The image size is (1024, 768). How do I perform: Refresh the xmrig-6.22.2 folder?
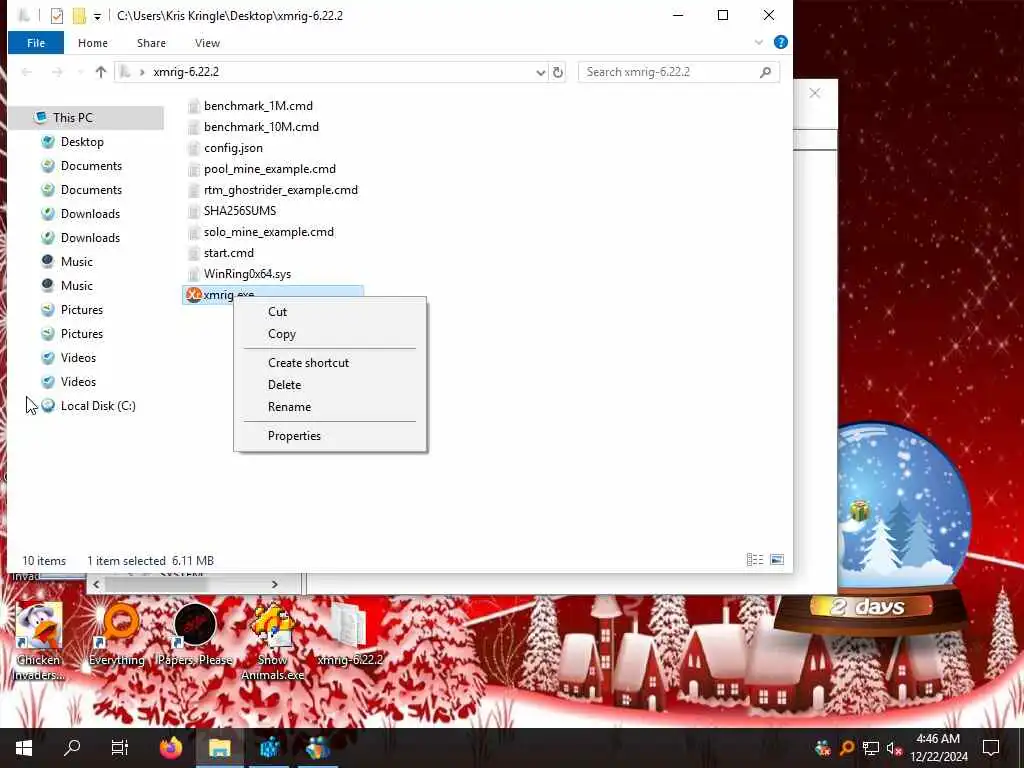[558, 72]
